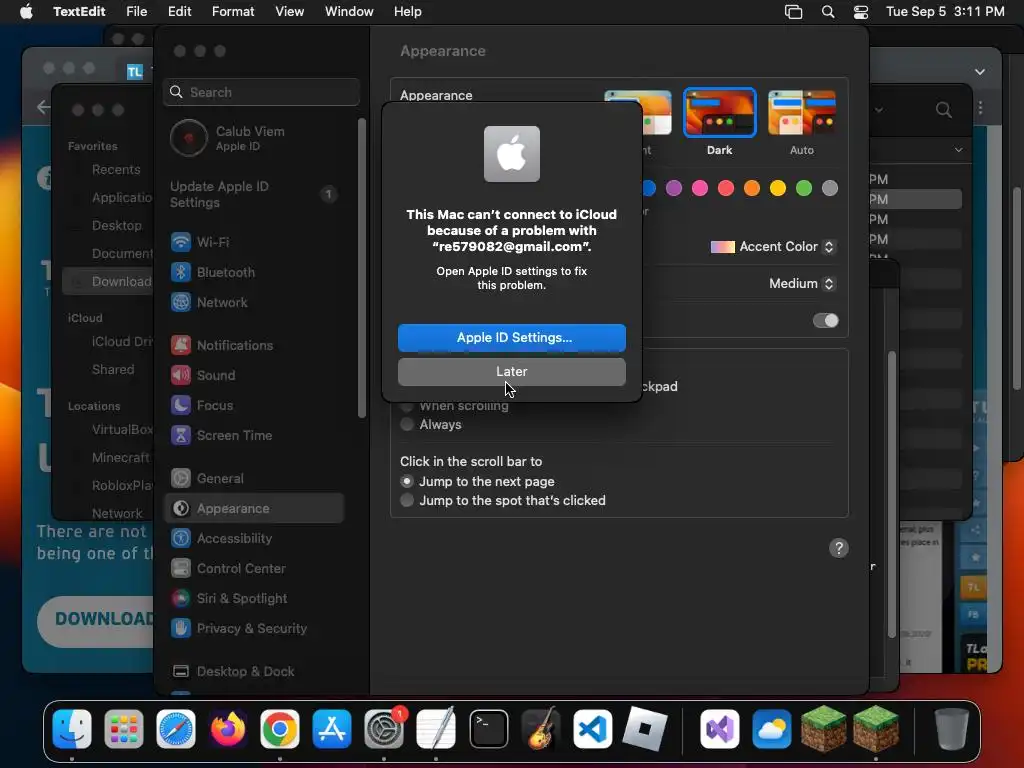Open the Help menu in menu bar
Image resolution: width=1024 pixels, height=768 pixels.
click(x=408, y=12)
